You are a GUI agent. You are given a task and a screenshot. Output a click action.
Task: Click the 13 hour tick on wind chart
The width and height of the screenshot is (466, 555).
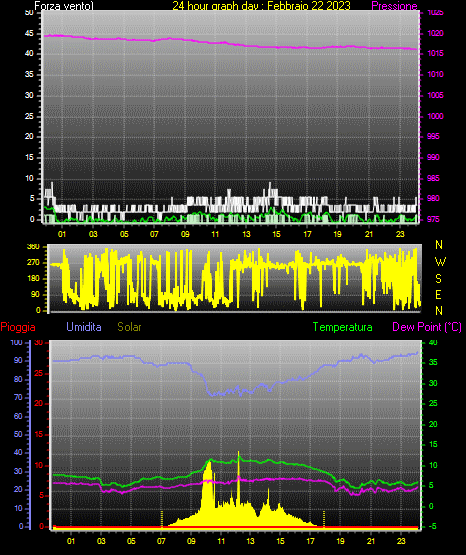(x=246, y=234)
